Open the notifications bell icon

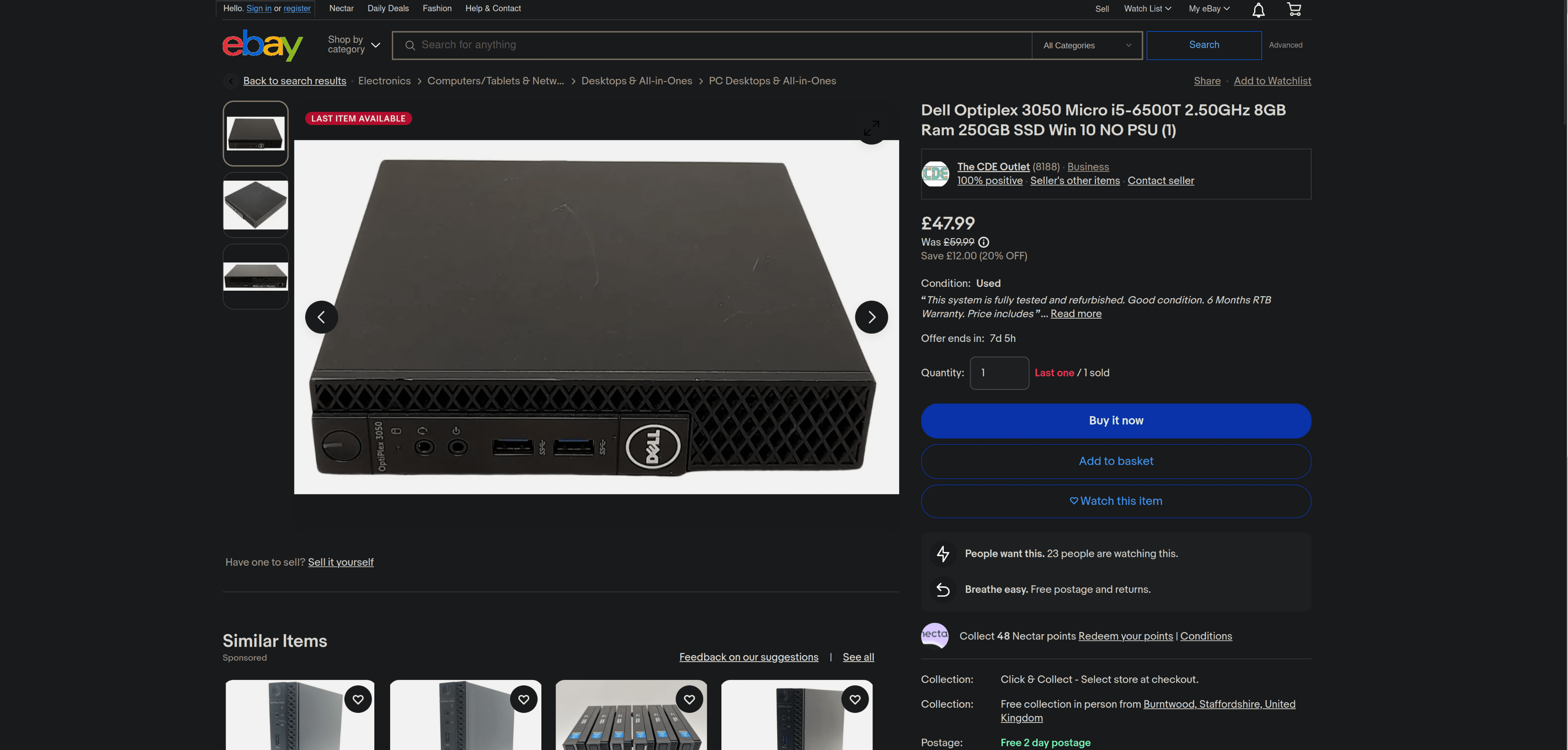[x=1258, y=9]
